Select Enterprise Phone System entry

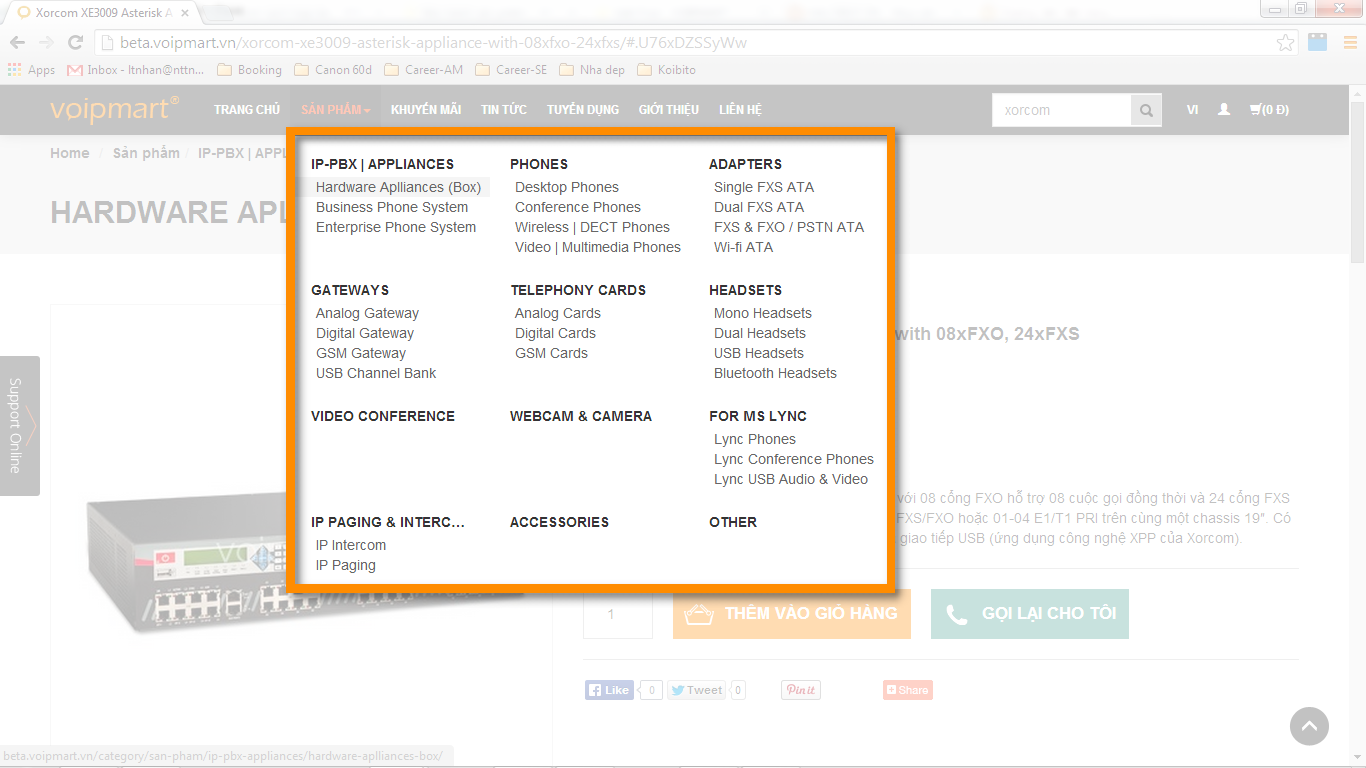pyautogui.click(x=396, y=227)
